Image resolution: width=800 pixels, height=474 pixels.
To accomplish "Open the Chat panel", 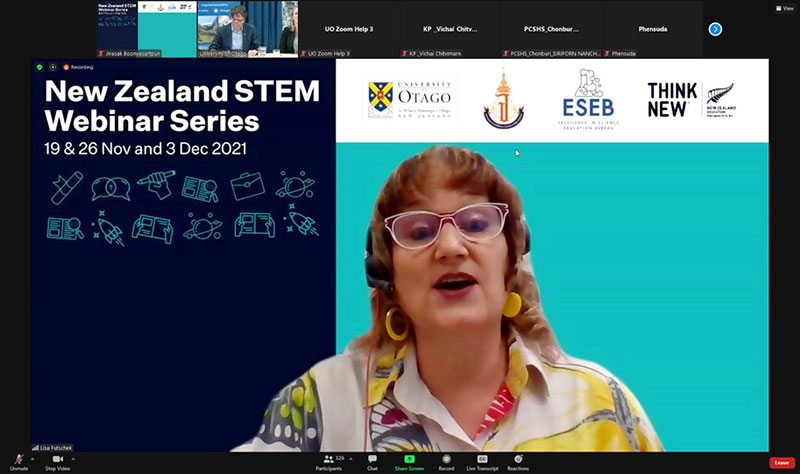I will coord(372,461).
